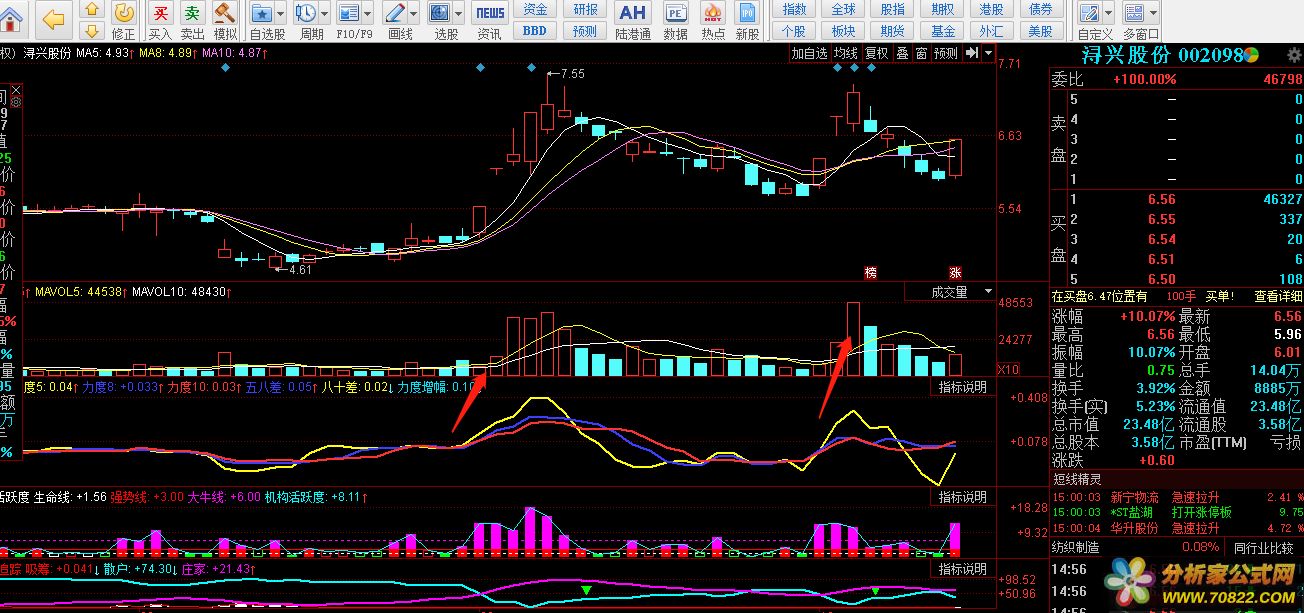This screenshot has height=613, width=1304.
Task: Select the 港股 market category
Action: click(991, 9)
